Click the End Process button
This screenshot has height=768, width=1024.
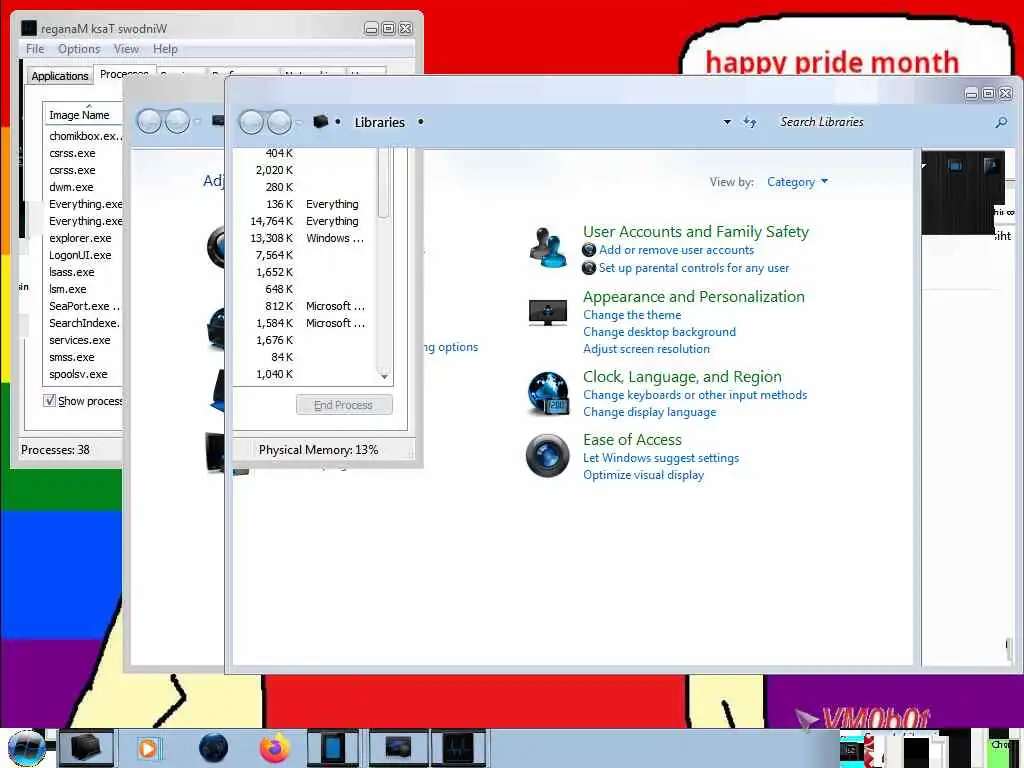click(x=344, y=405)
